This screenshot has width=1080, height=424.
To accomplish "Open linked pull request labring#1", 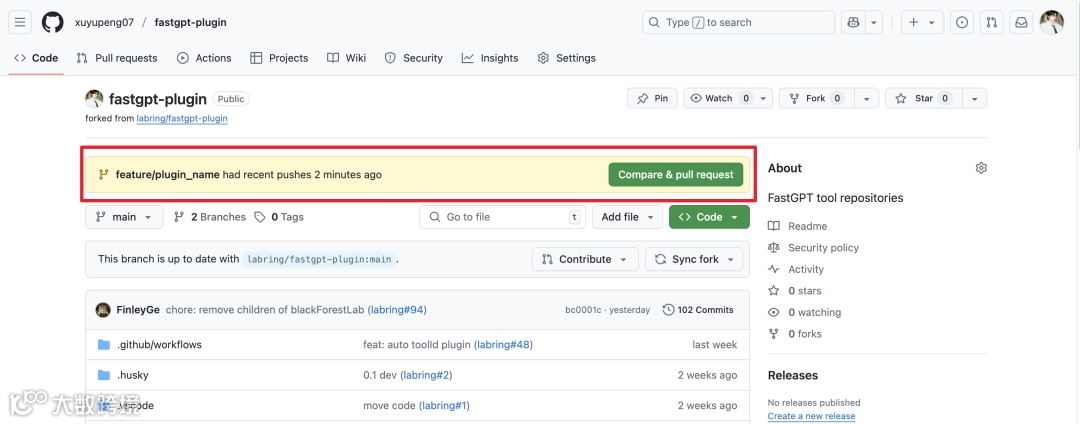I will pos(444,405).
